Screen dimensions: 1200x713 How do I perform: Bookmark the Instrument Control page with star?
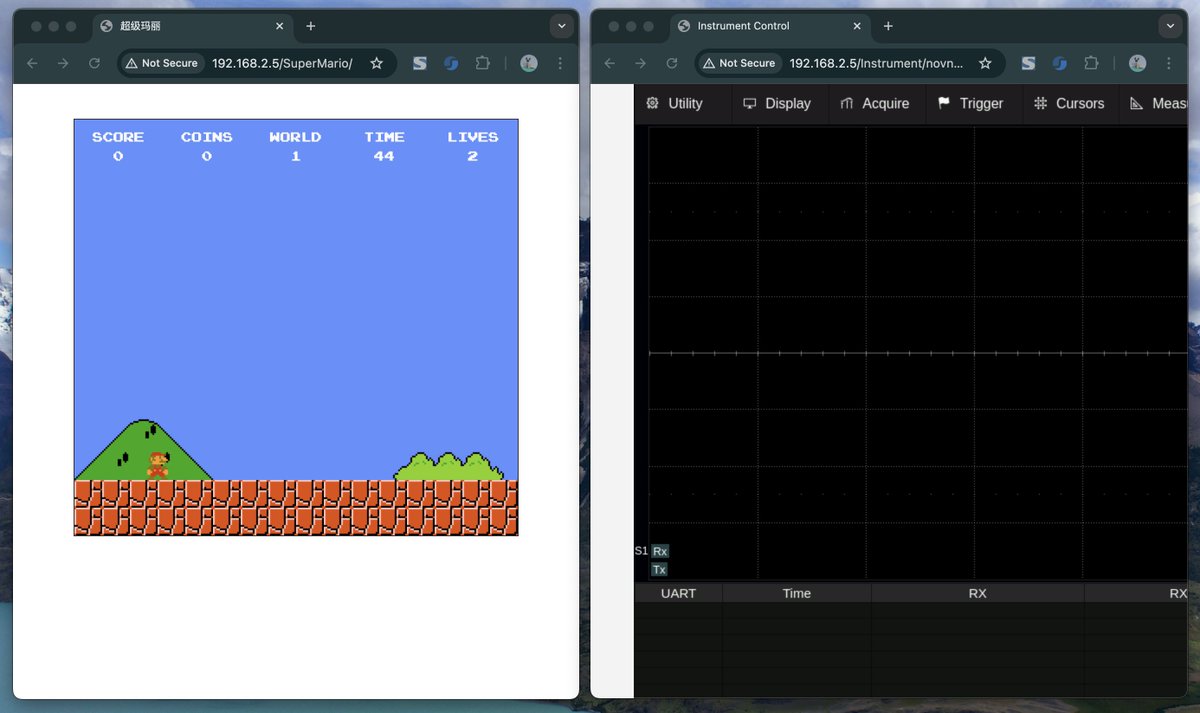[985, 63]
